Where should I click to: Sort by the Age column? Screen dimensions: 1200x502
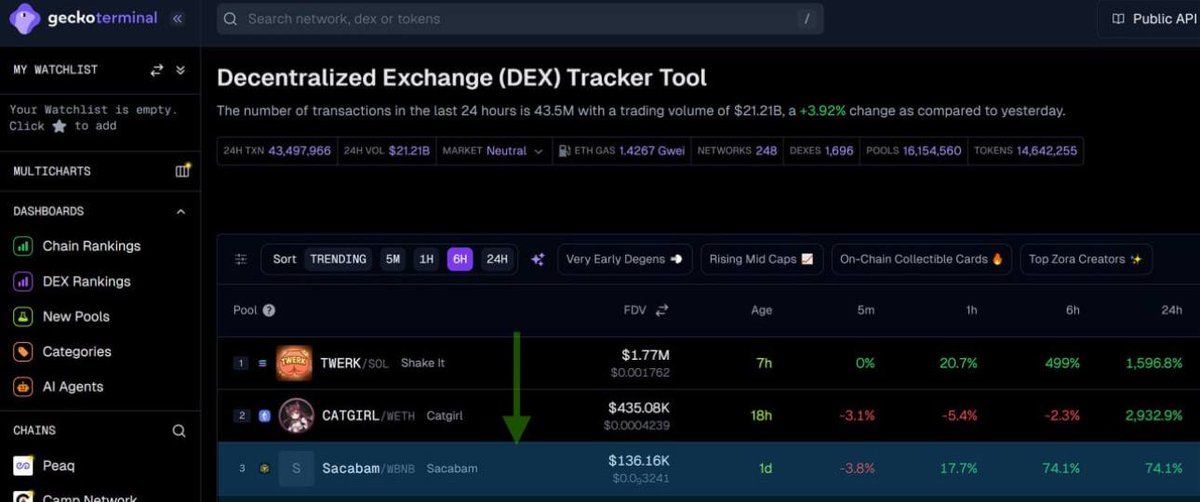point(761,310)
